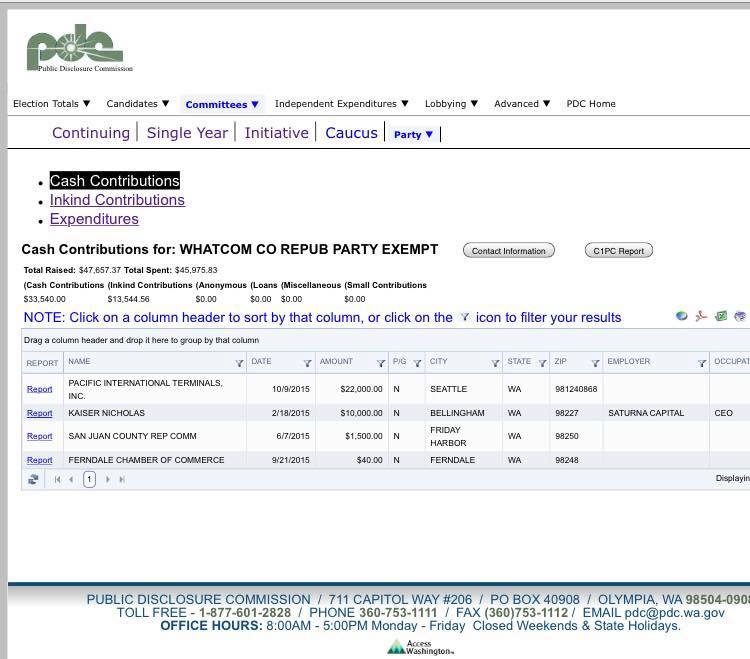The image size is (750, 659).
Task: Open the C1PC Report button
Action: pyautogui.click(x=618, y=251)
